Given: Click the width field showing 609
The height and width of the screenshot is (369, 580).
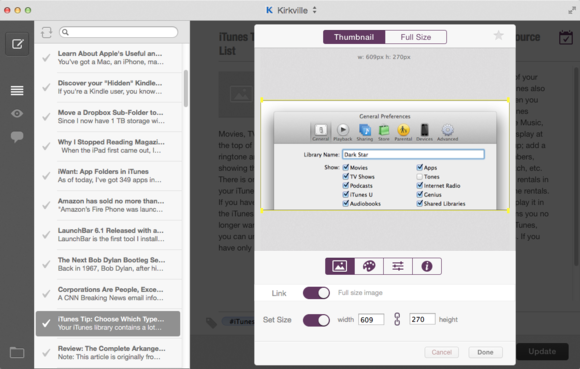Looking at the screenshot, I should click(371, 319).
